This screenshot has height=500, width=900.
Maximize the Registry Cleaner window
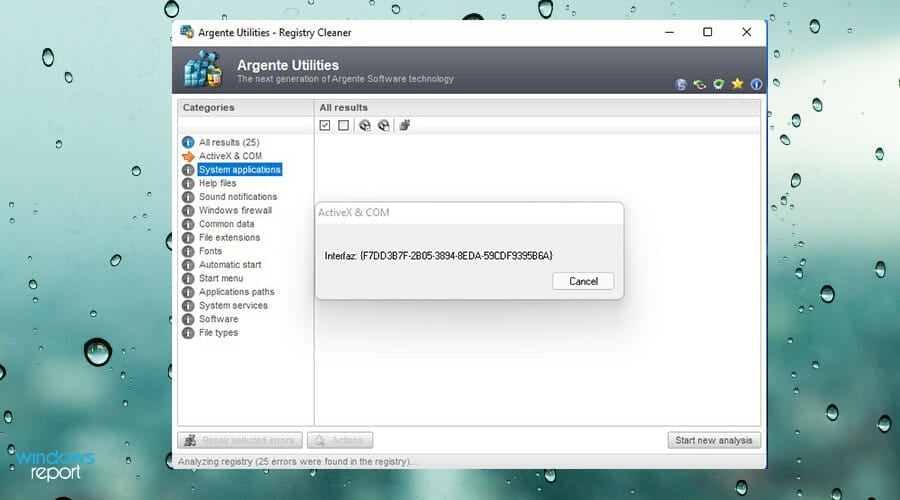pos(708,32)
